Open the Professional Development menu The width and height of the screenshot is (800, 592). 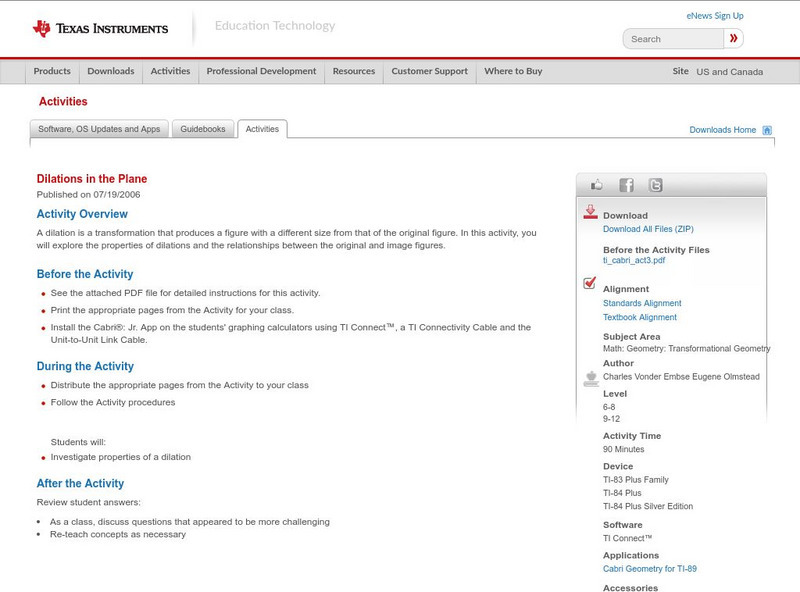point(261,71)
